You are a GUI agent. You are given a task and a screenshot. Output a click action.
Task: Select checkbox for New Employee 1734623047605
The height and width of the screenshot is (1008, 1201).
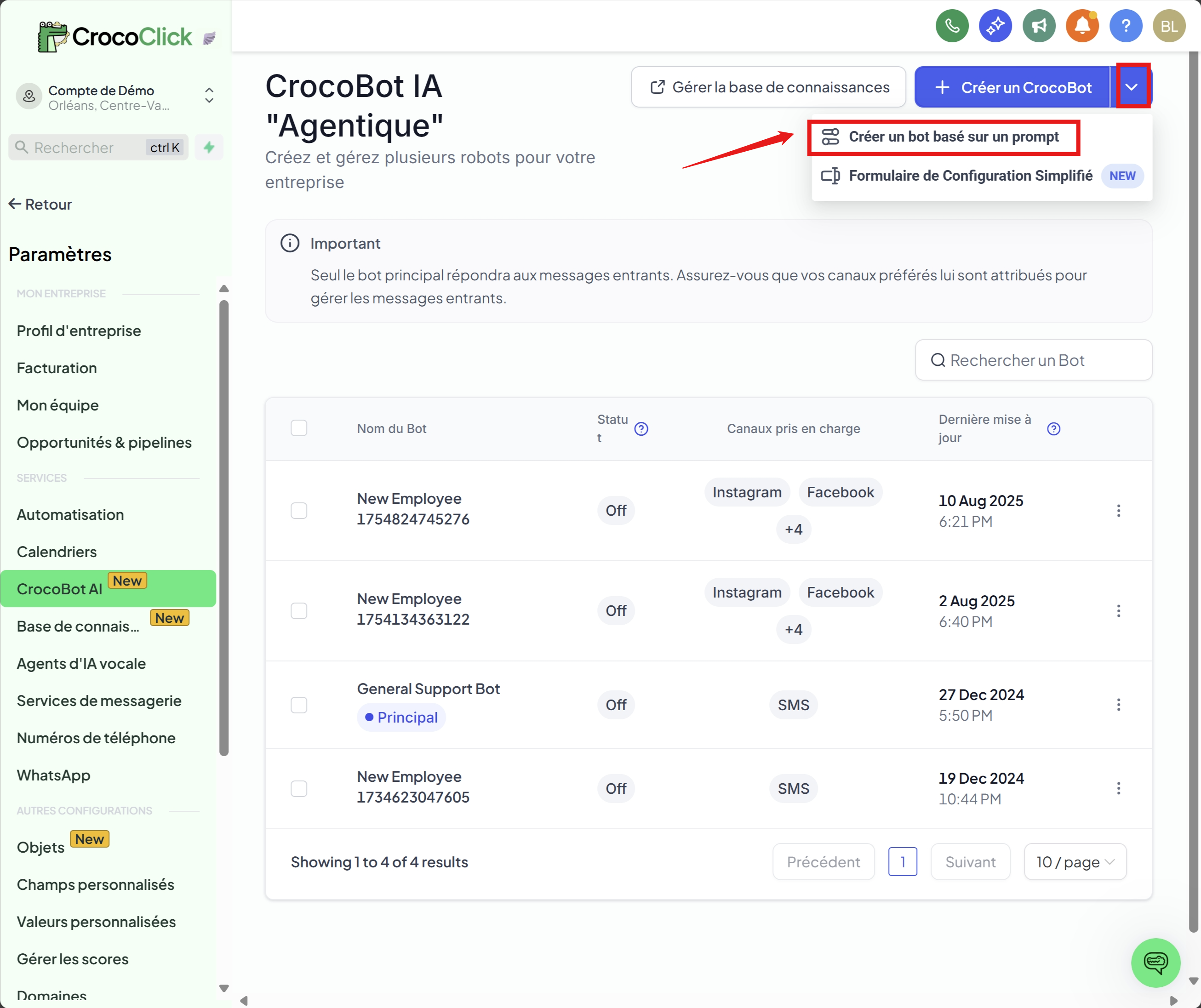pyautogui.click(x=298, y=788)
